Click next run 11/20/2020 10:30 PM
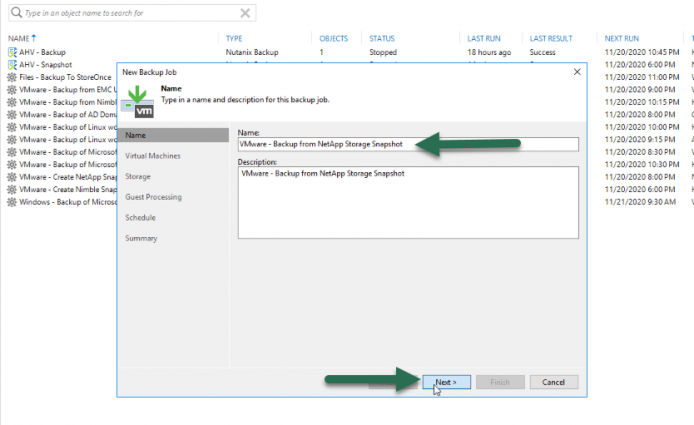694x425 pixels. click(x=642, y=164)
